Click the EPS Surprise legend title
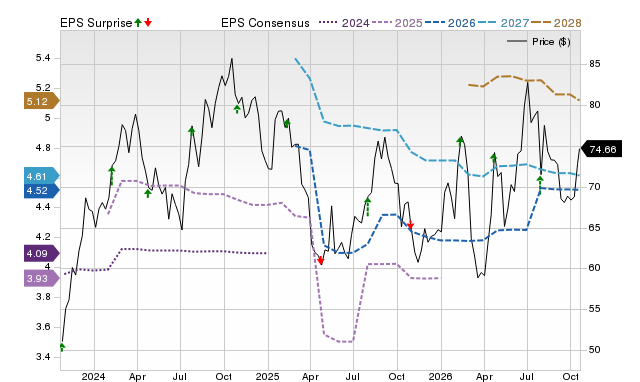 (x=96, y=23)
